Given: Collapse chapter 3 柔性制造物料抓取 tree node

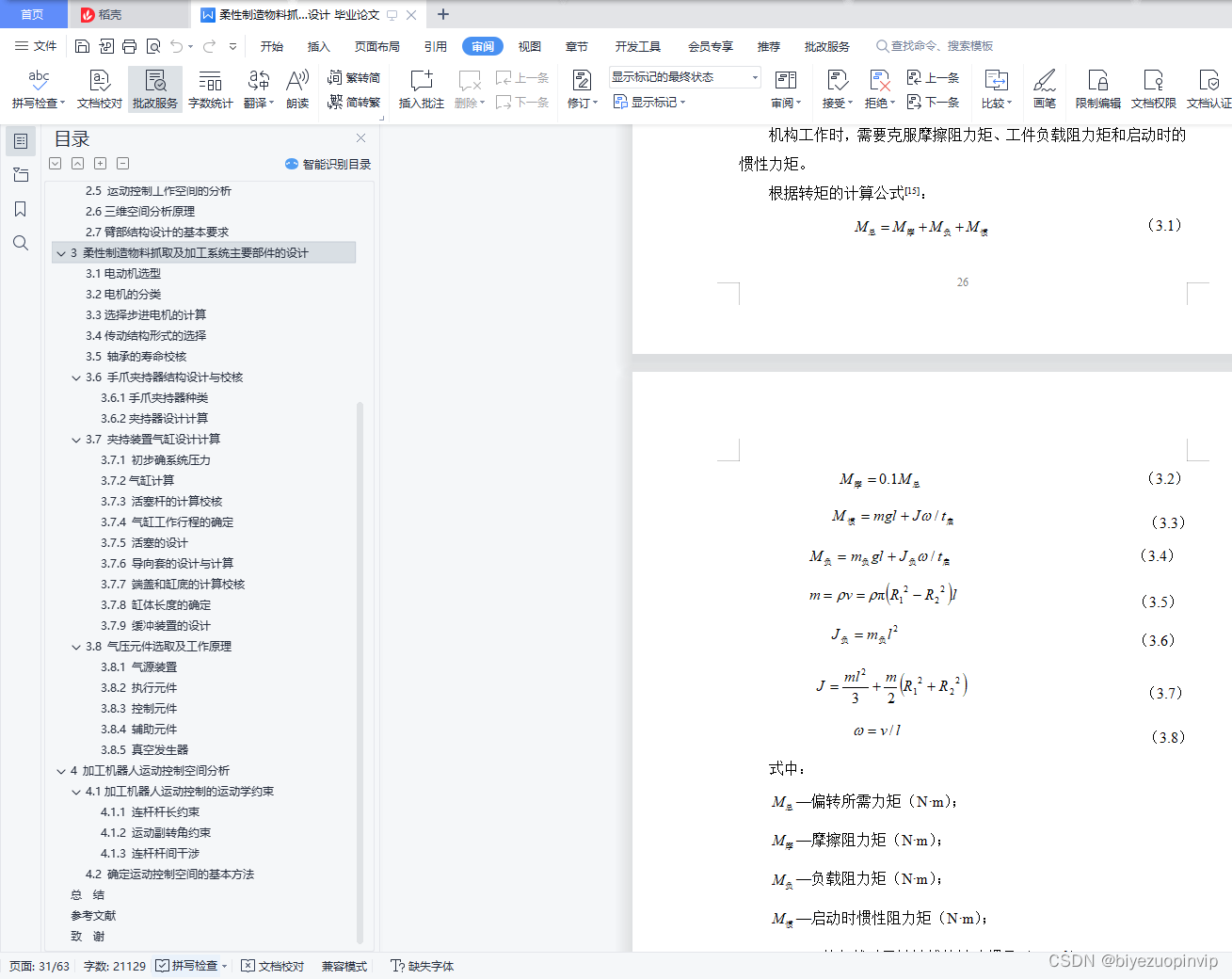Looking at the screenshot, I should 61,253.
